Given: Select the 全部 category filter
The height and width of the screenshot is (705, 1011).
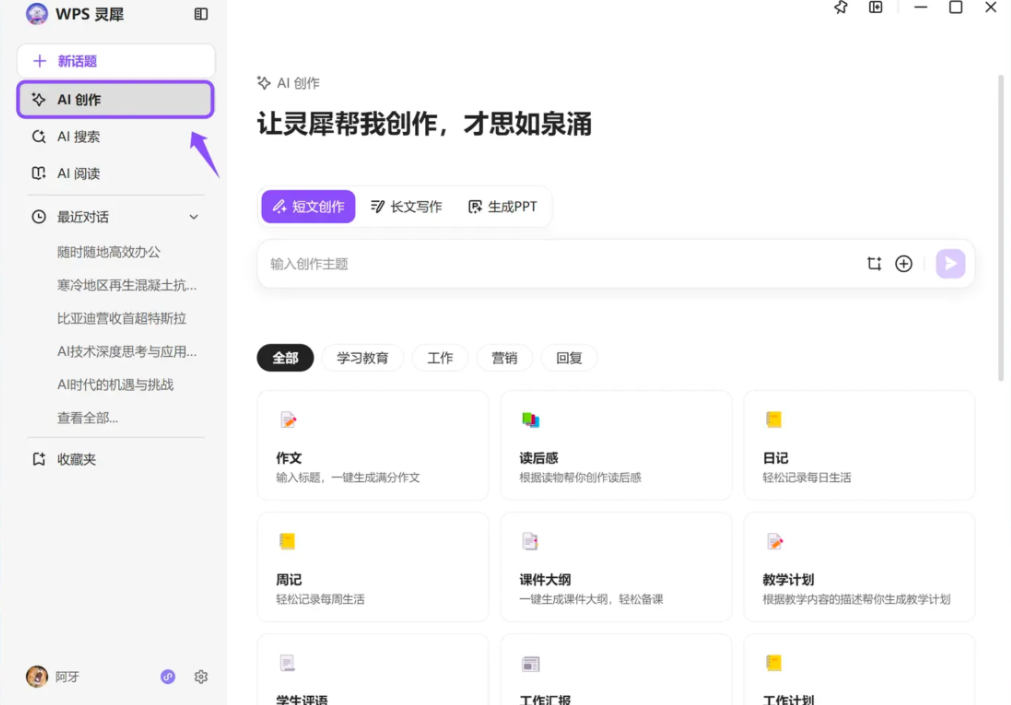Looking at the screenshot, I should pos(285,358).
